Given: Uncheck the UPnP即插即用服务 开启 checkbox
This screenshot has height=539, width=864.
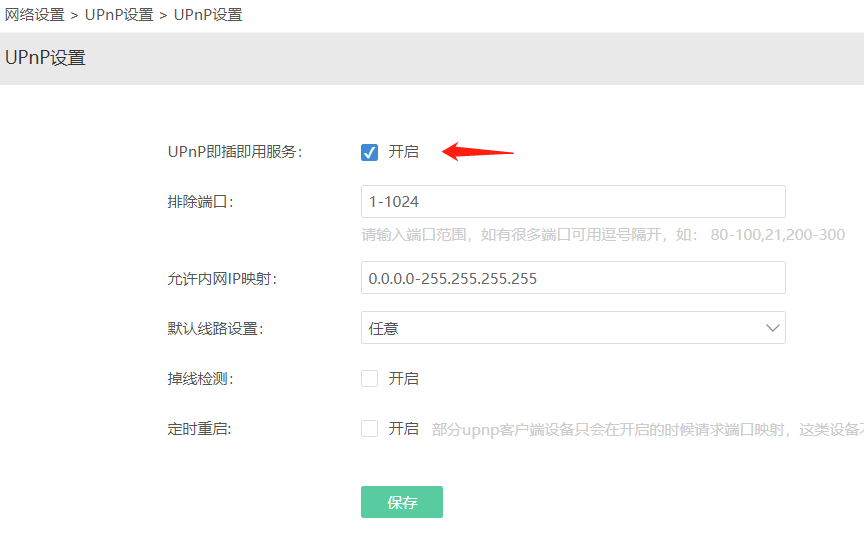Looking at the screenshot, I should click(x=369, y=152).
